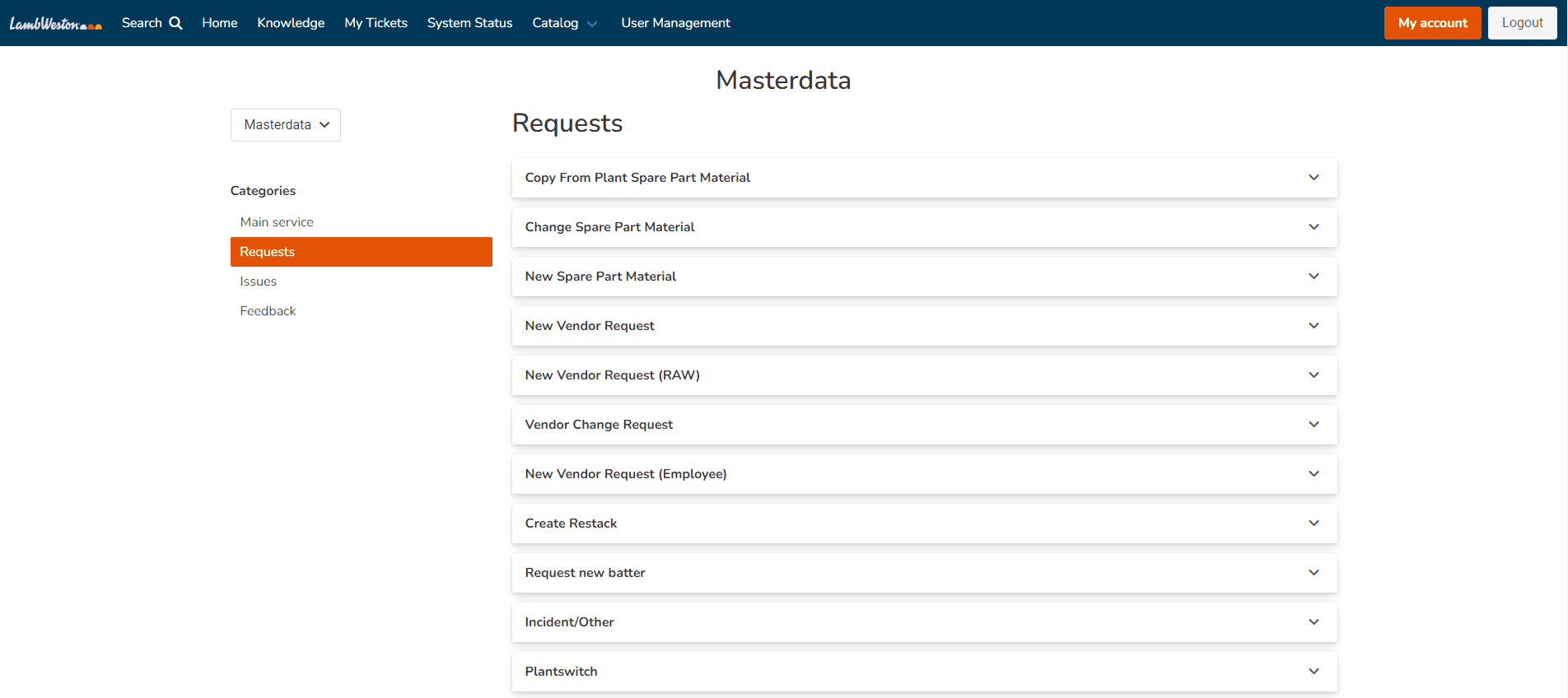Click the Search label in navbar

point(142,23)
